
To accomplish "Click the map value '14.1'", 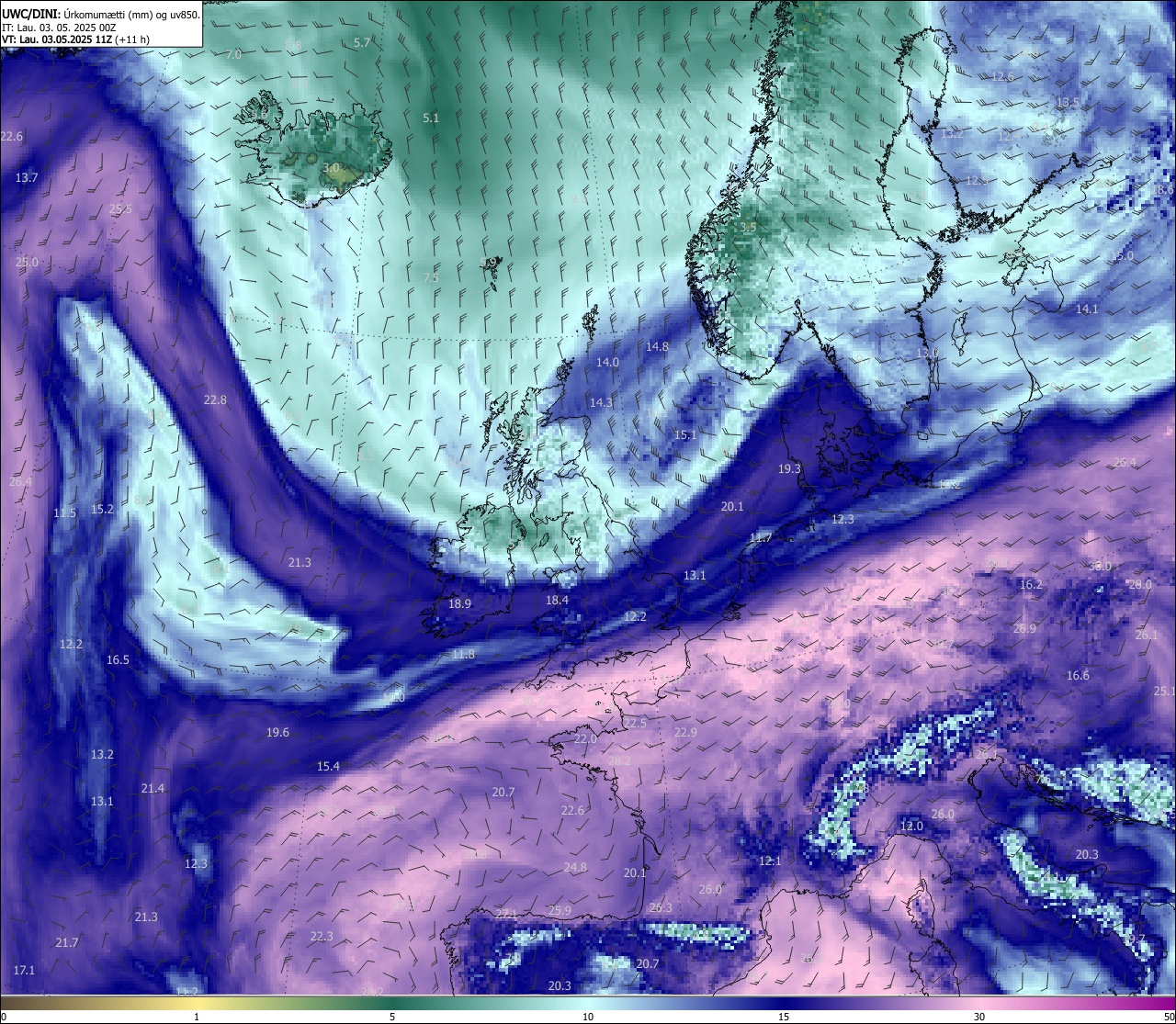I will (1087, 310).
